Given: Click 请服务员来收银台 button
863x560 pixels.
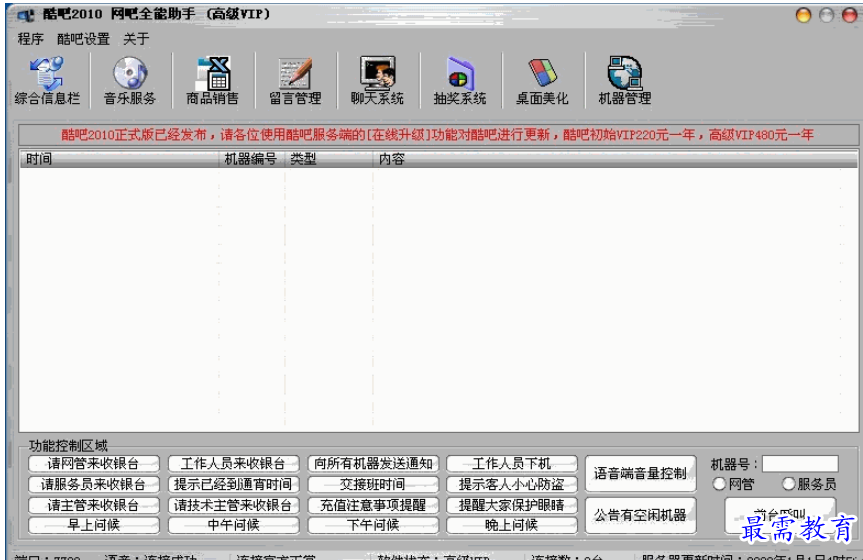Looking at the screenshot, I should point(94,484).
